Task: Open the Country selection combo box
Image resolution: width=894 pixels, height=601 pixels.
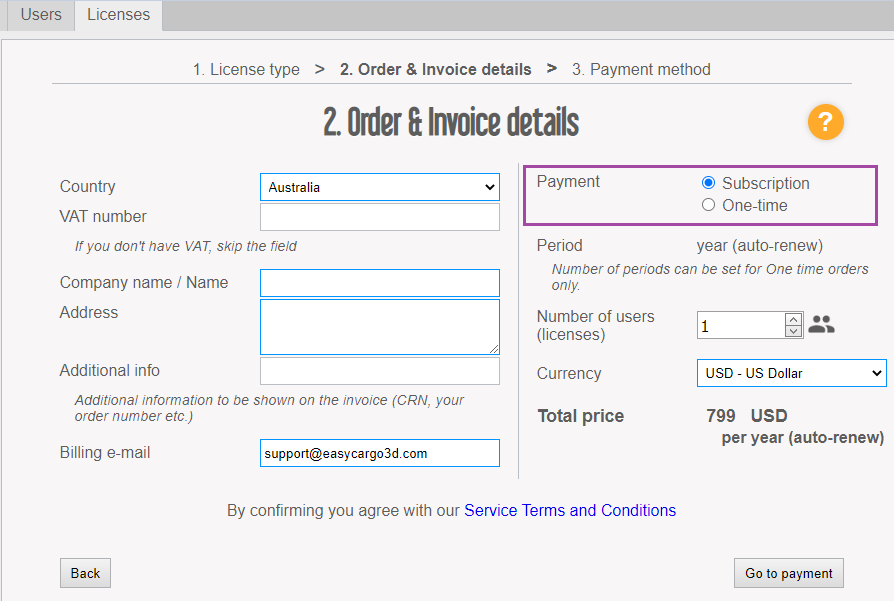Action: [x=379, y=186]
